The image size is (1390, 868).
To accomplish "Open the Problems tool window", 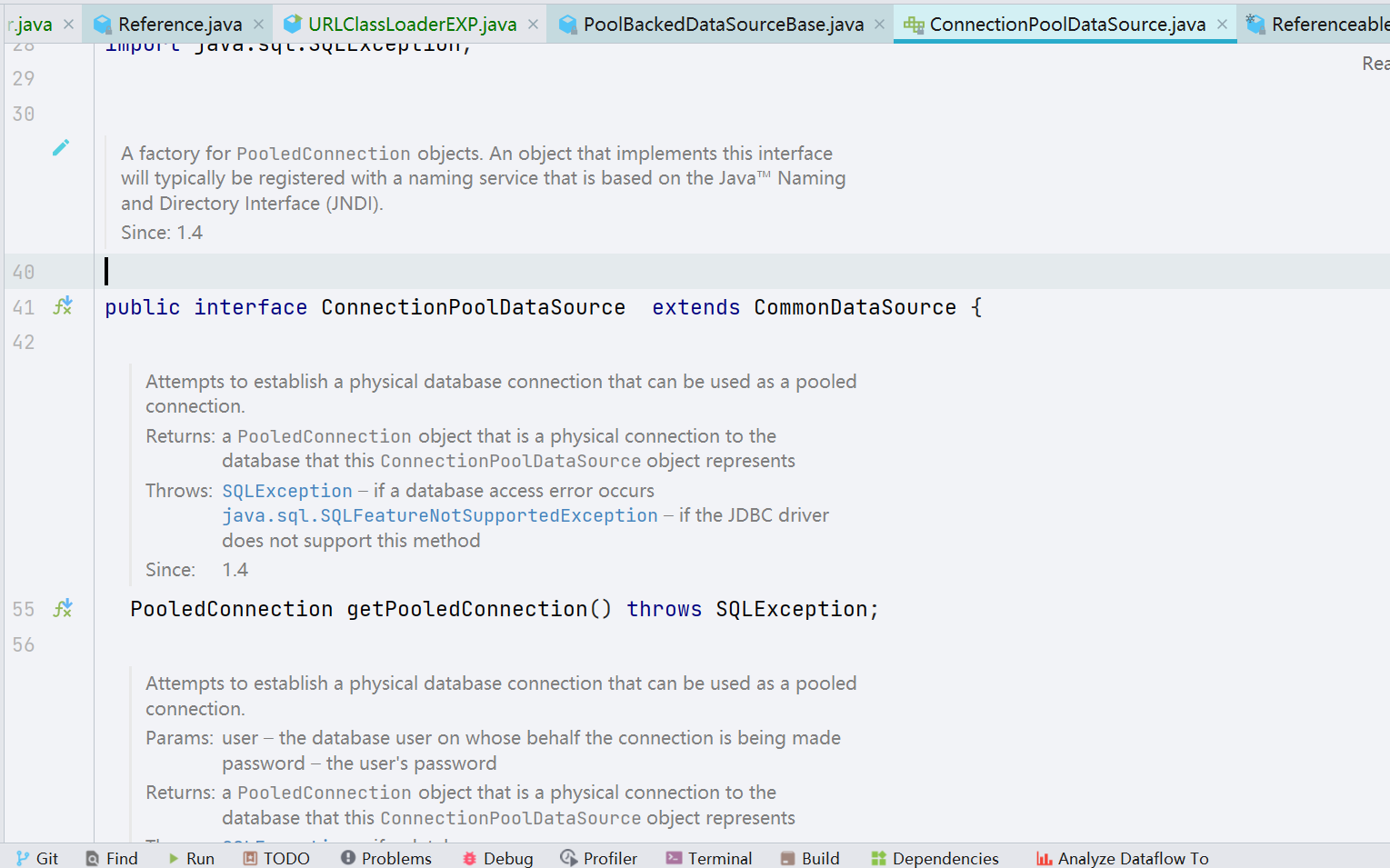I will 386,858.
